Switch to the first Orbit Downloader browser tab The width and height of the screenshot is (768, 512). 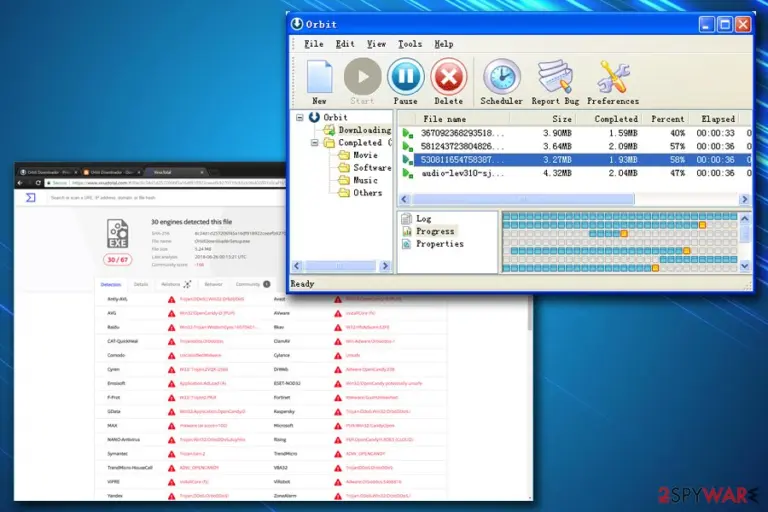[x=48, y=172]
